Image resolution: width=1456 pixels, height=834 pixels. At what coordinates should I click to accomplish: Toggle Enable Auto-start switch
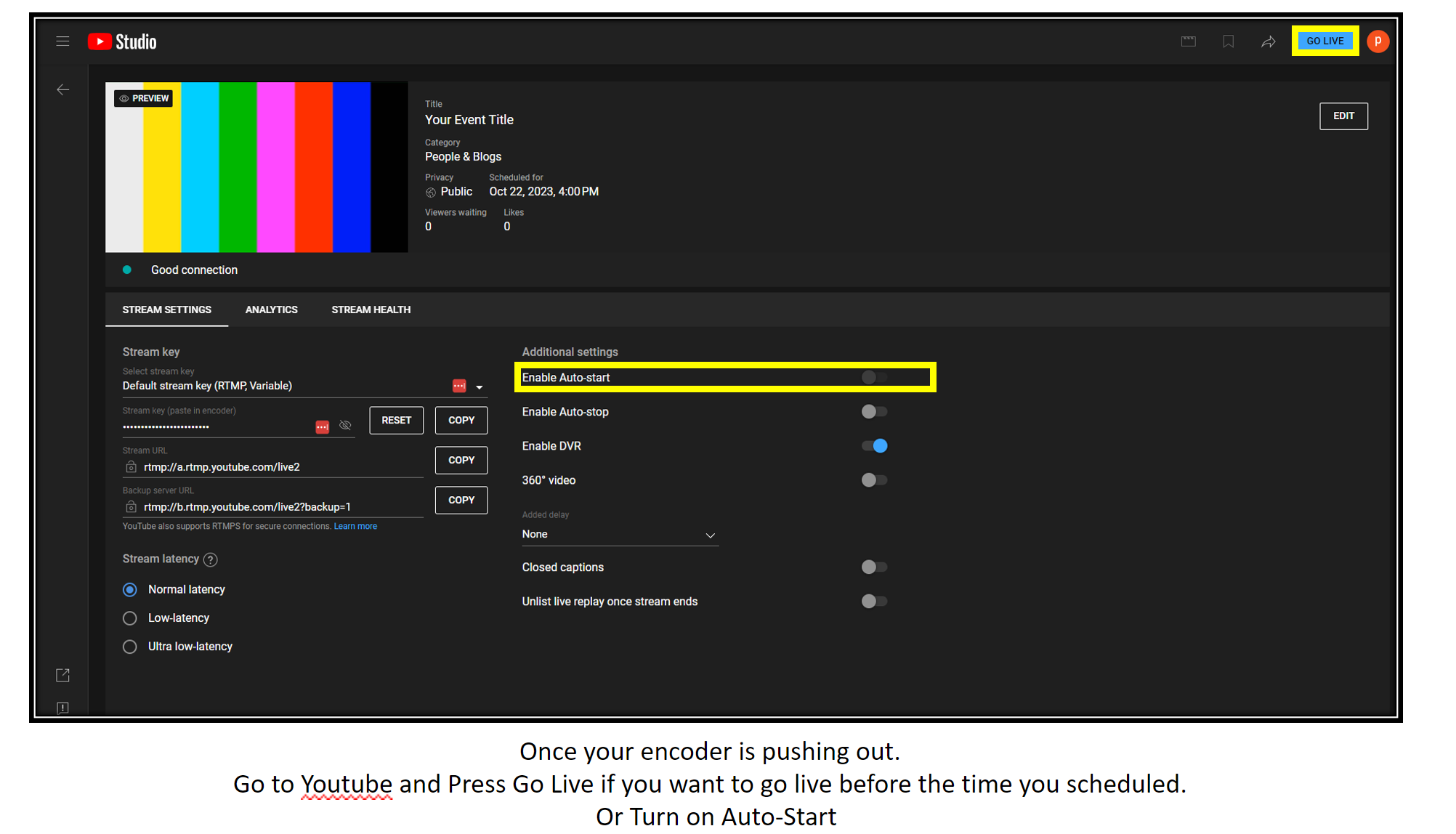(x=874, y=377)
